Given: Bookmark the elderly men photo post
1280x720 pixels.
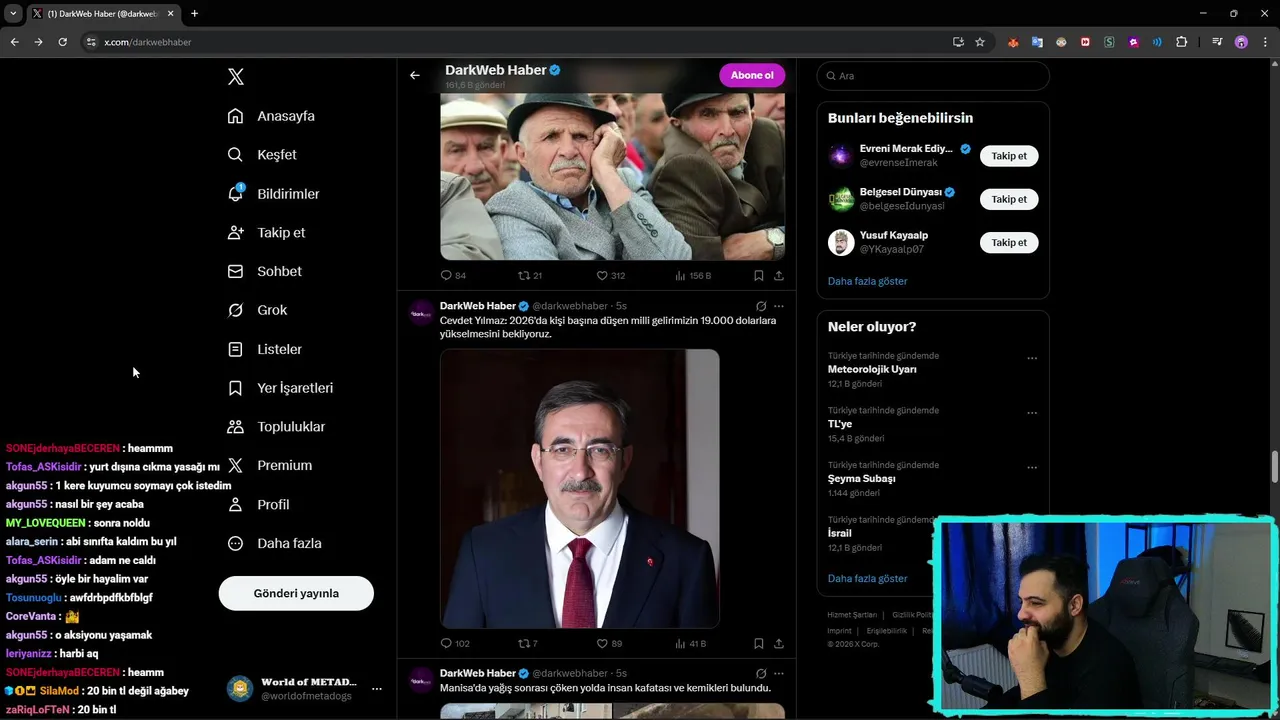Looking at the screenshot, I should [759, 276].
